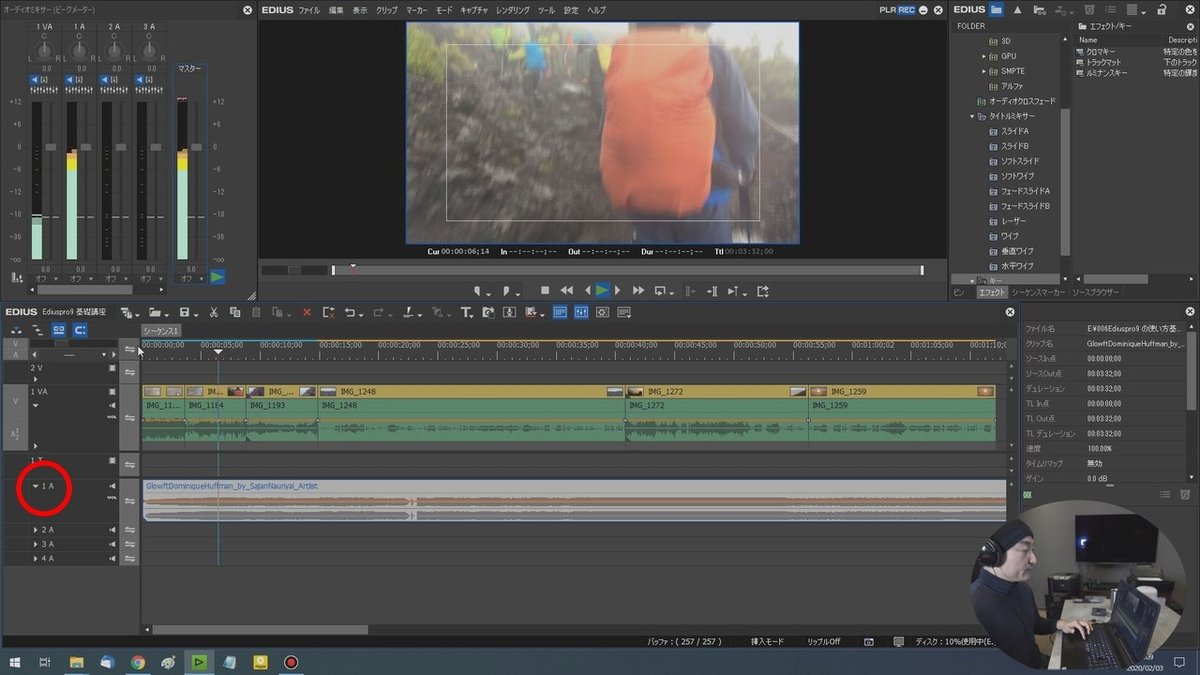Open Chrome from Windows taskbar
The image size is (1200, 675).
137,662
